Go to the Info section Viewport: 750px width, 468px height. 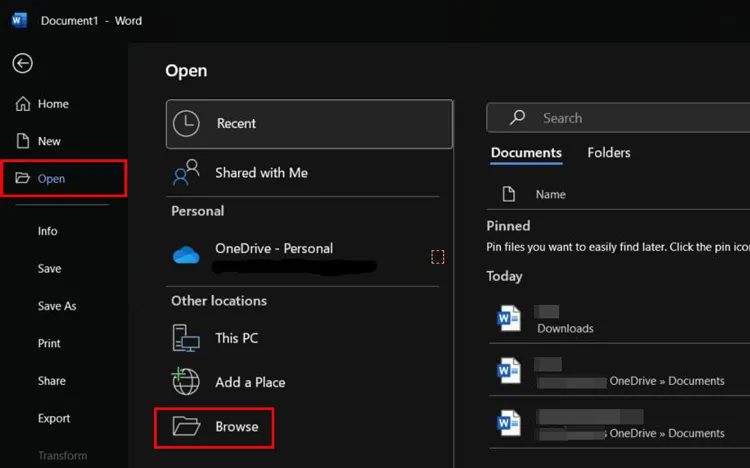[x=47, y=231]
